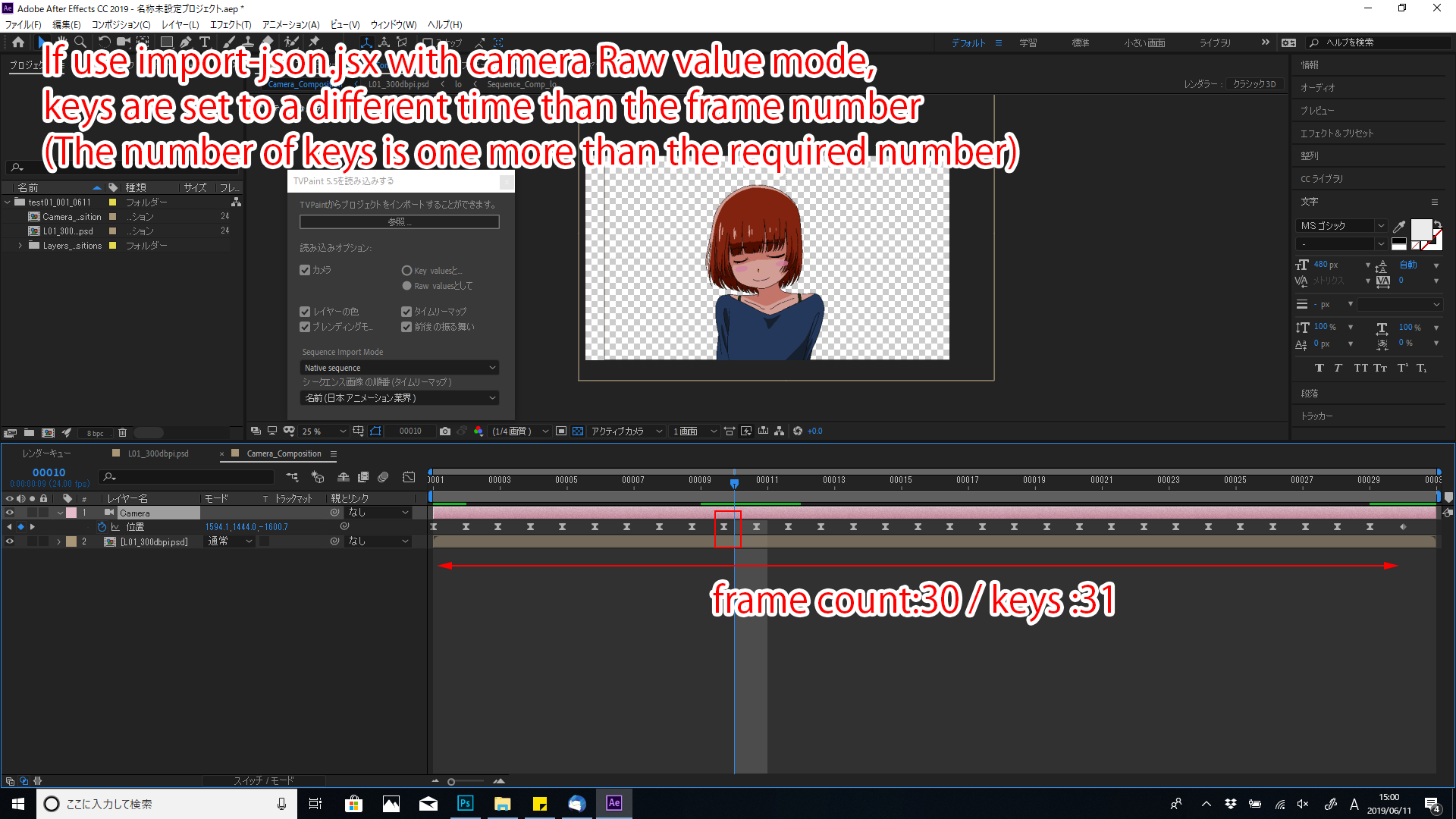Open the composition mini-flowchart in timeline
Viewport: 1456px width, 819px height.
pos(292,477)
